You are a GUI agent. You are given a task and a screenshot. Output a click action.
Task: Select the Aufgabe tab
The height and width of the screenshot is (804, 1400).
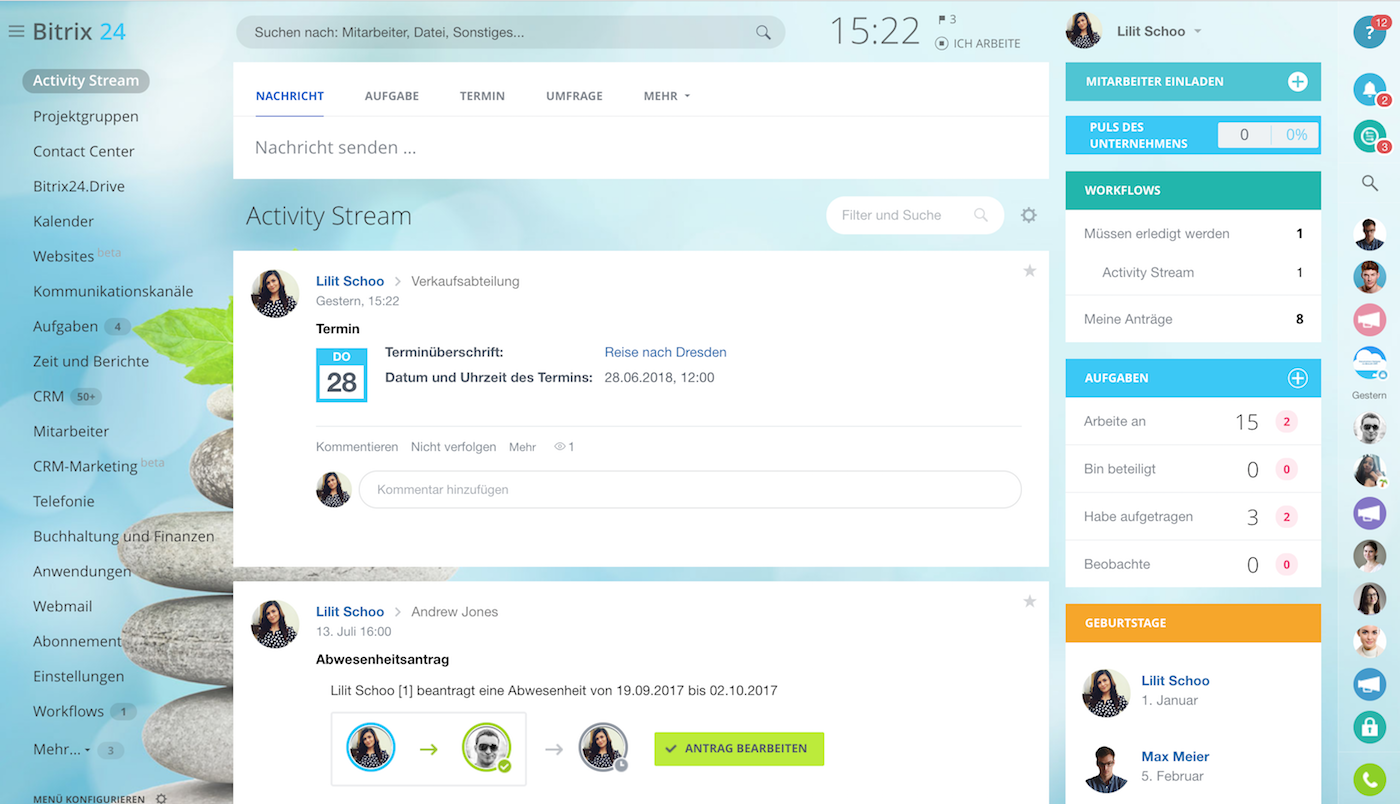click(x=392, y=96)
